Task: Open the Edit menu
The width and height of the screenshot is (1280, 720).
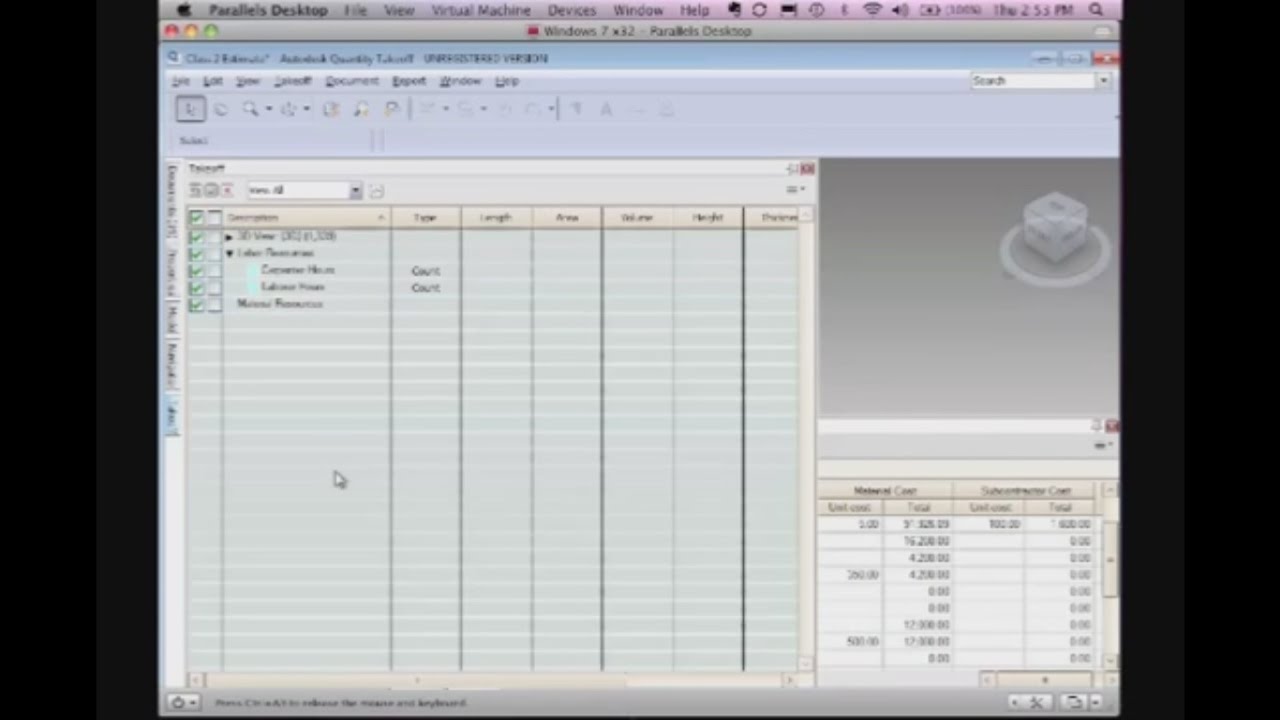Action: (213, 81)
